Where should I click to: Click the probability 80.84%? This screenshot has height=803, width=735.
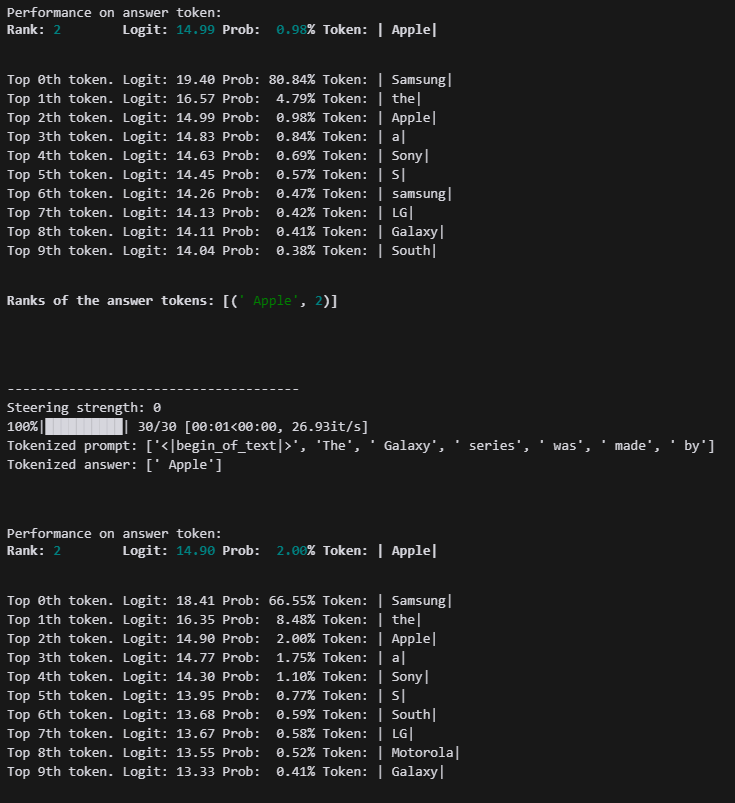point(292,79)
